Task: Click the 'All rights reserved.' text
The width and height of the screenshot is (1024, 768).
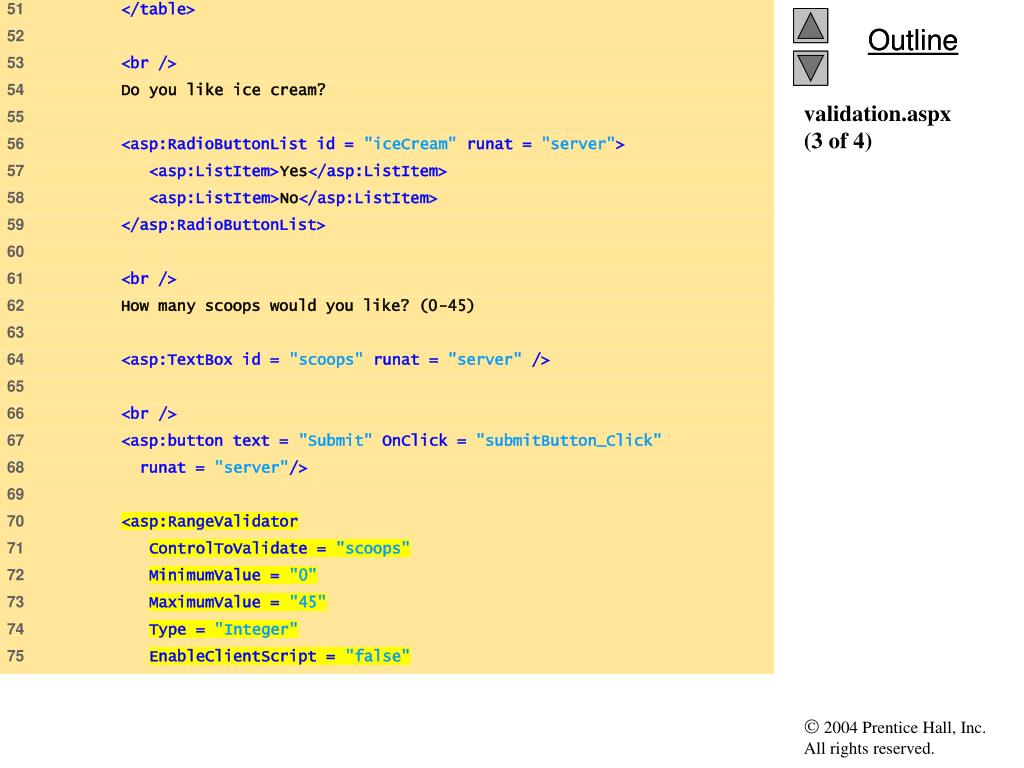Action: [x=869, y=748]
